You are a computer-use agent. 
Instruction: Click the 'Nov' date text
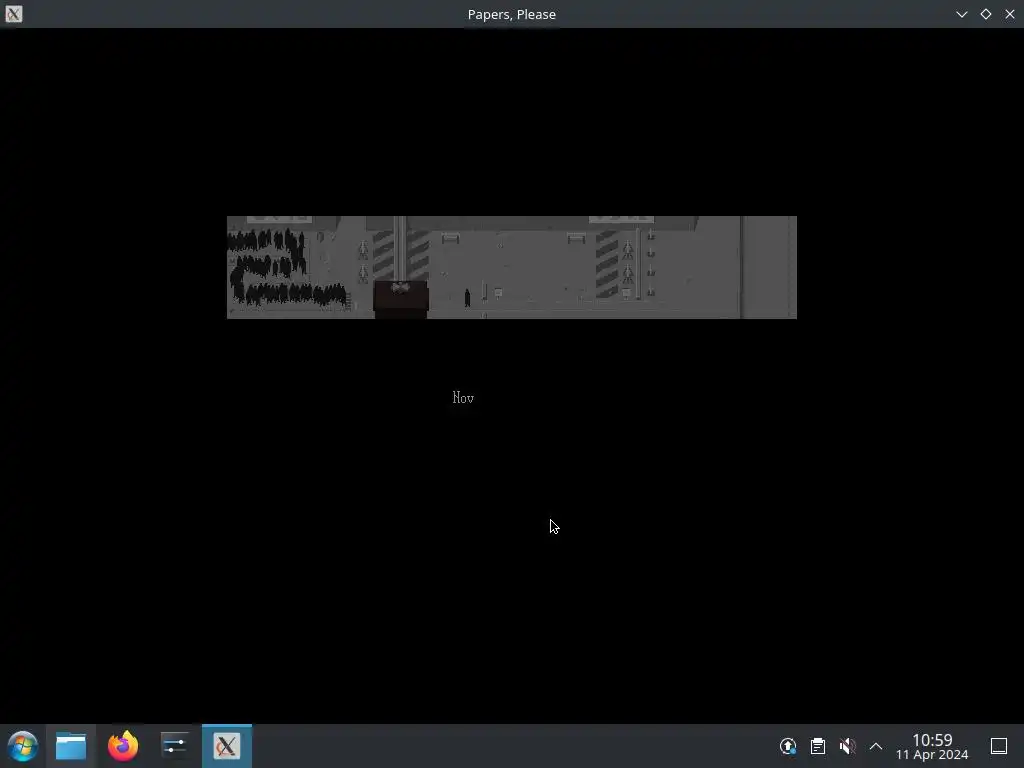click(463, 397)
